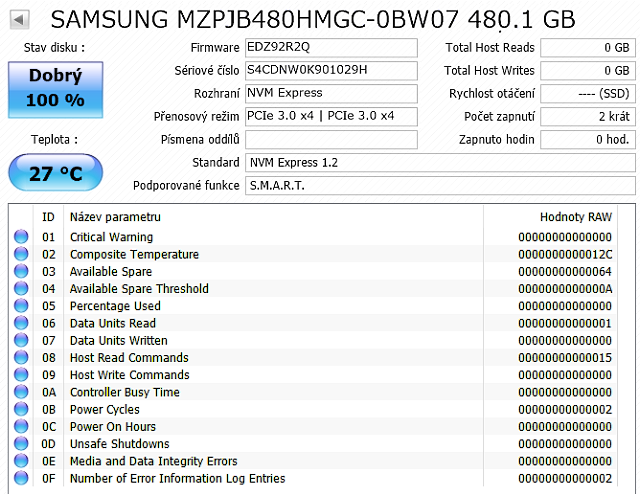Click RAW value 0000000000000A
640x494 pixels.
(565, 289)
